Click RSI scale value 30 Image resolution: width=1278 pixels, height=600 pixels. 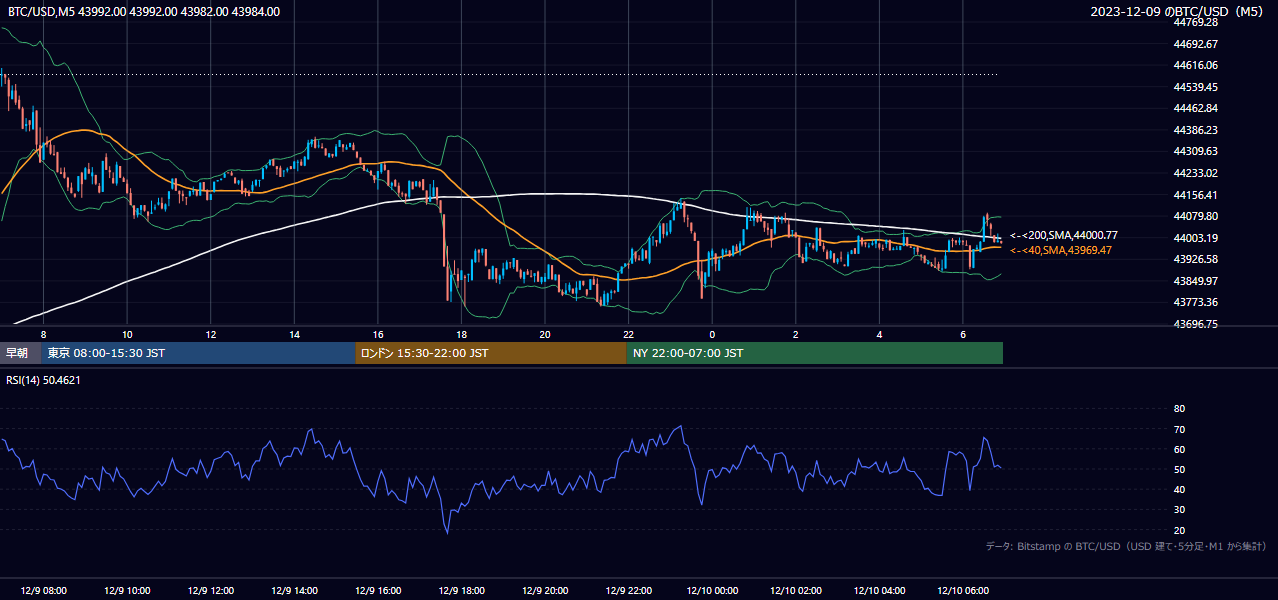coord(1179,510)
